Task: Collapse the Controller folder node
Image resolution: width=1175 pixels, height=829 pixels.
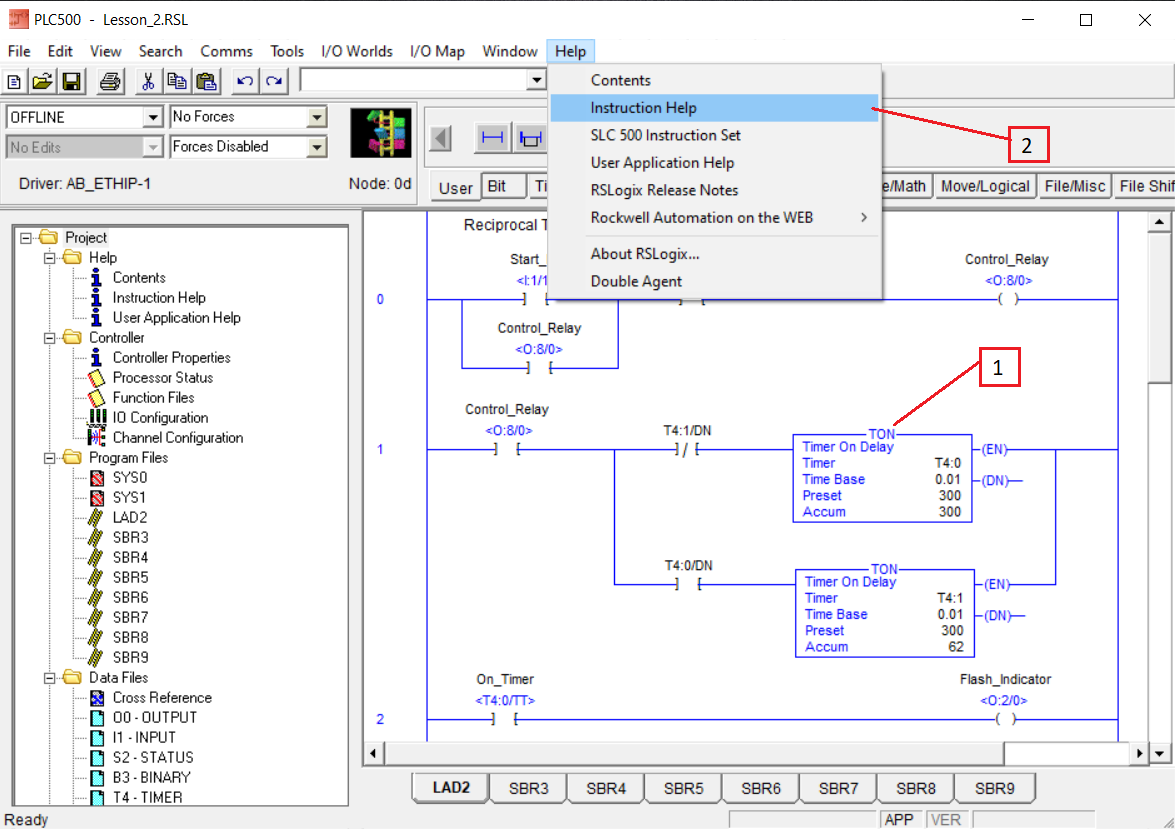Action: (x=49, y=338)
